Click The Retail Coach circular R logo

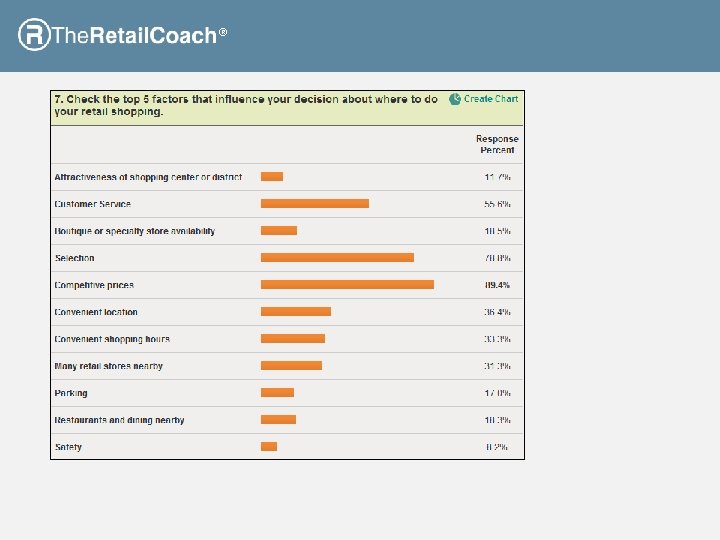tap(33, 36)
